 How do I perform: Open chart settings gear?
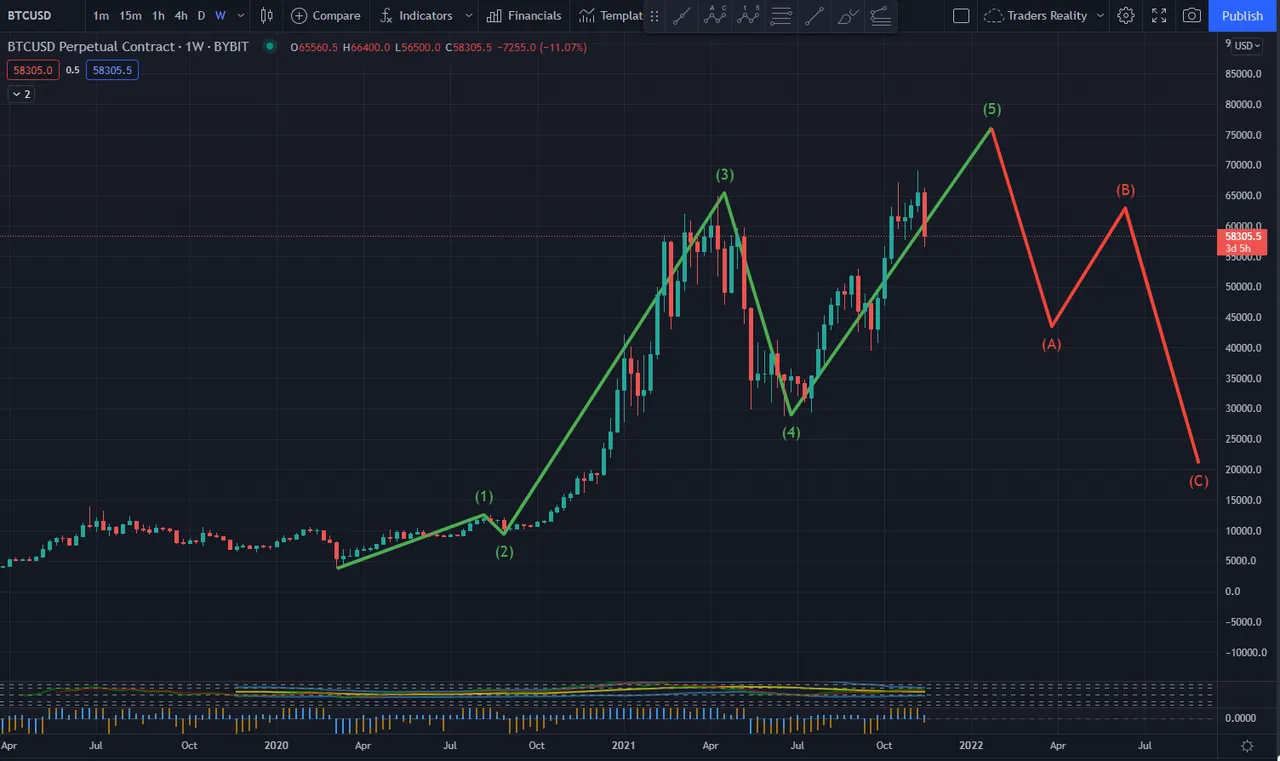(x=1126, y=16)
